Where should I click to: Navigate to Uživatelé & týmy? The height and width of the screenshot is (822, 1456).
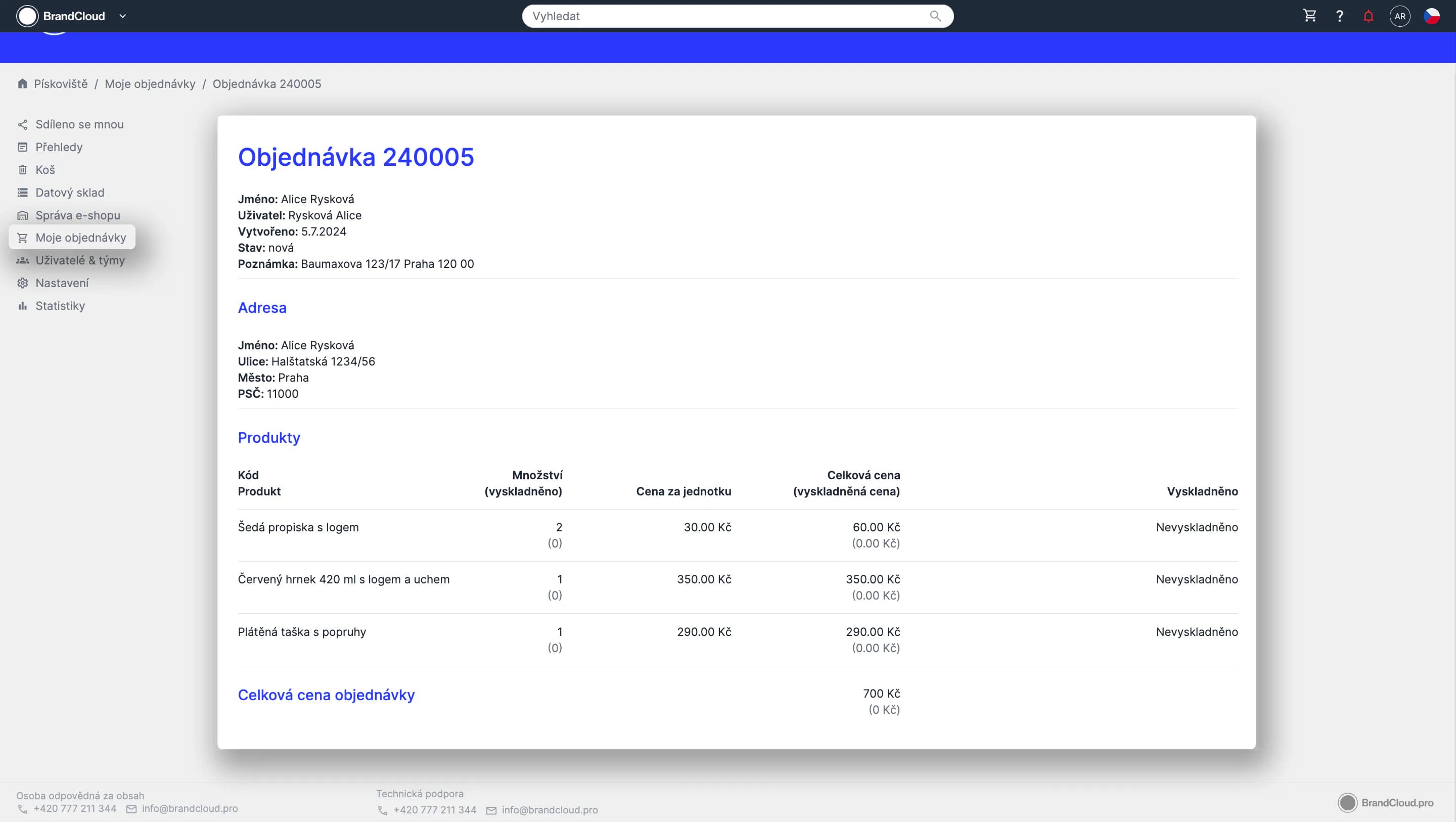(80, 260)
